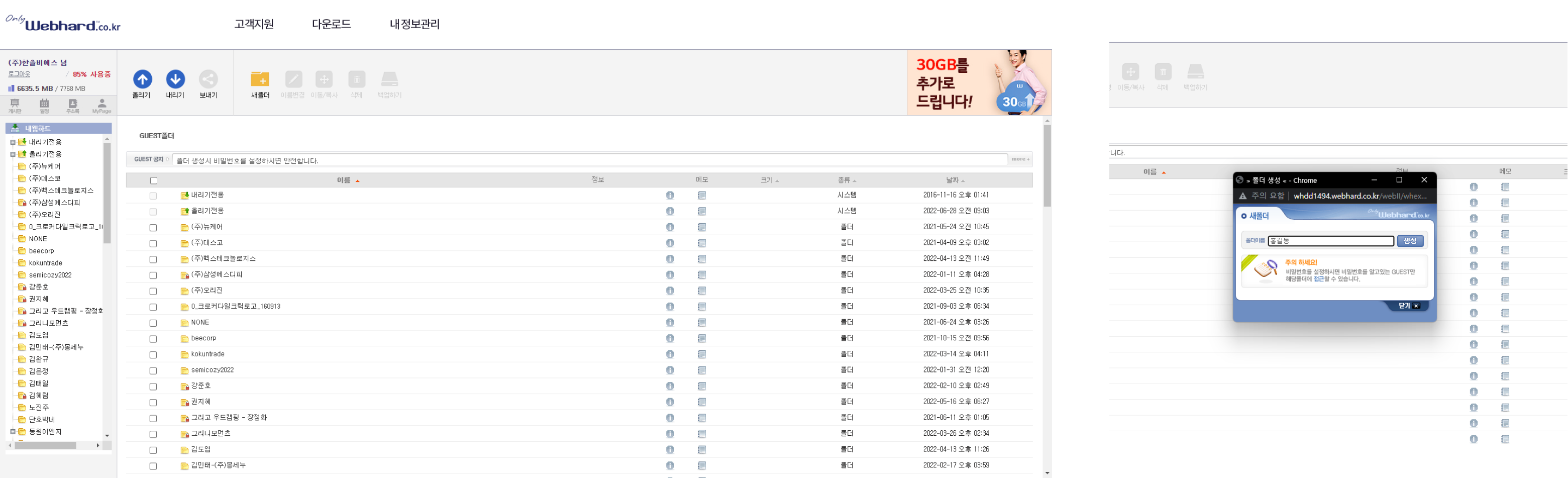Click memo icon for (주)데스코 row
The image size is (1568, 478).
pos(702,243)
